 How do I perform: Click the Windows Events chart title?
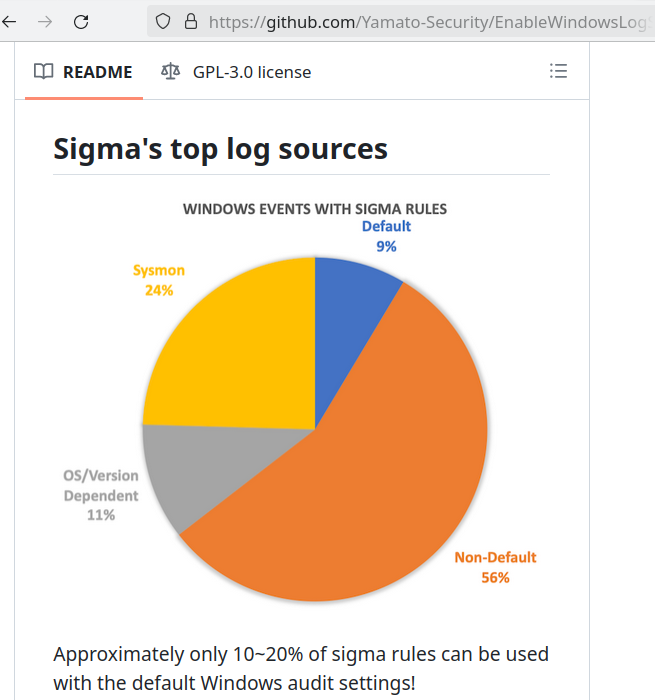point(315,209)
